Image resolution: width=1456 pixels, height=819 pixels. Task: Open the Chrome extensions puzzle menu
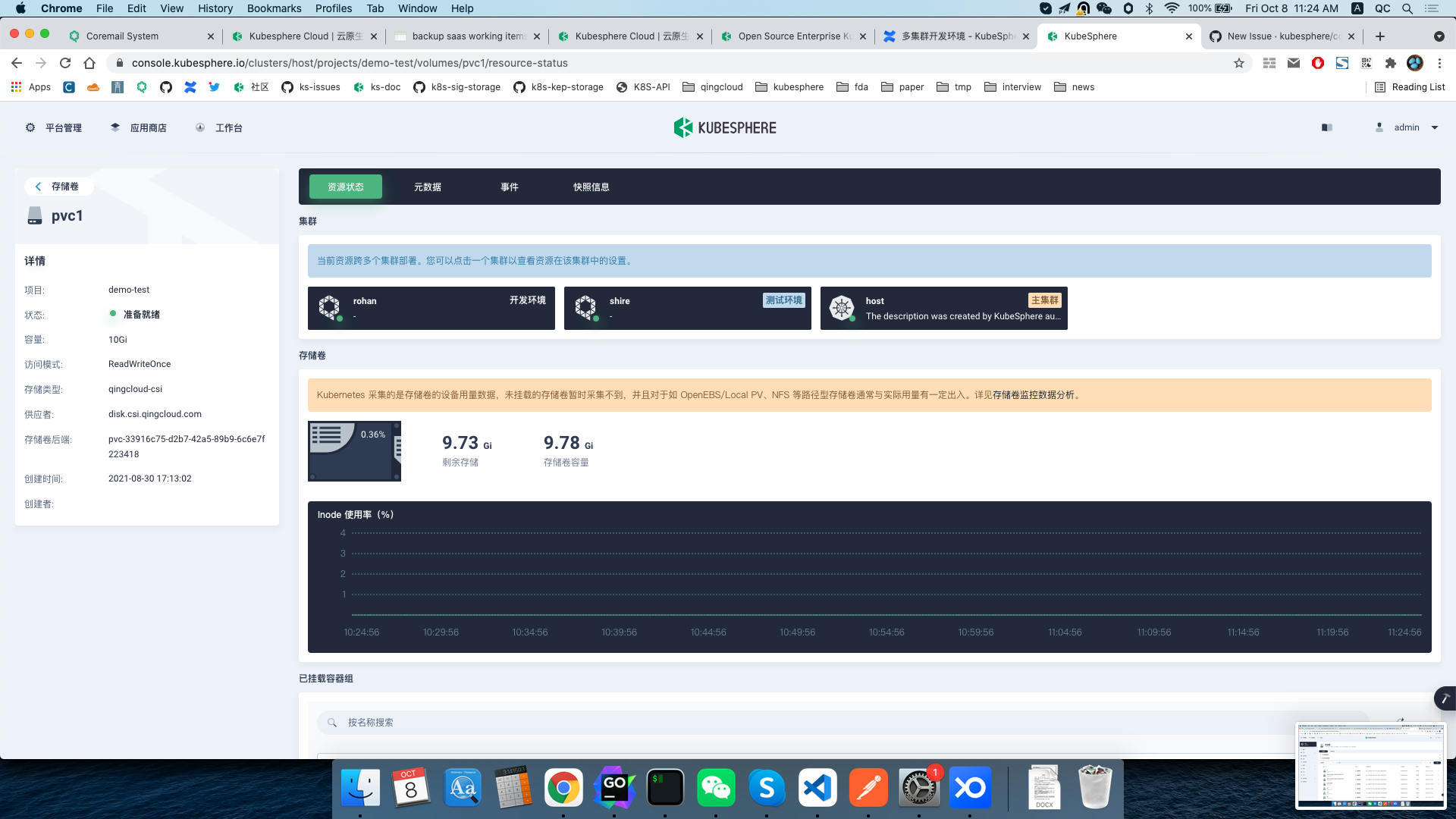[1391, 63]
